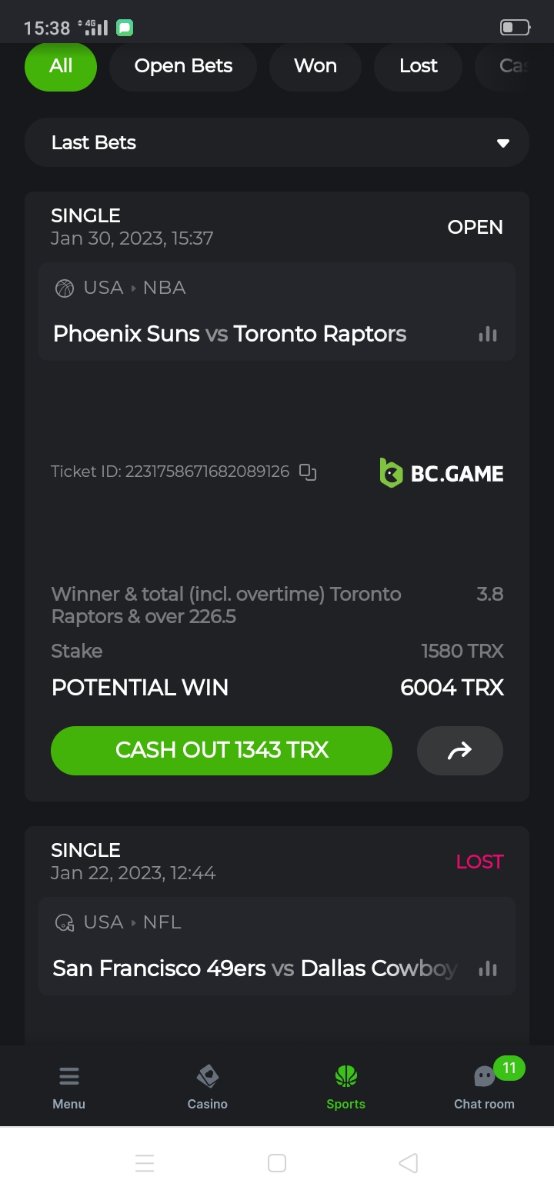Open stats icon for Suns vs Raptors

pyautogui.click(x=488, y=334)
